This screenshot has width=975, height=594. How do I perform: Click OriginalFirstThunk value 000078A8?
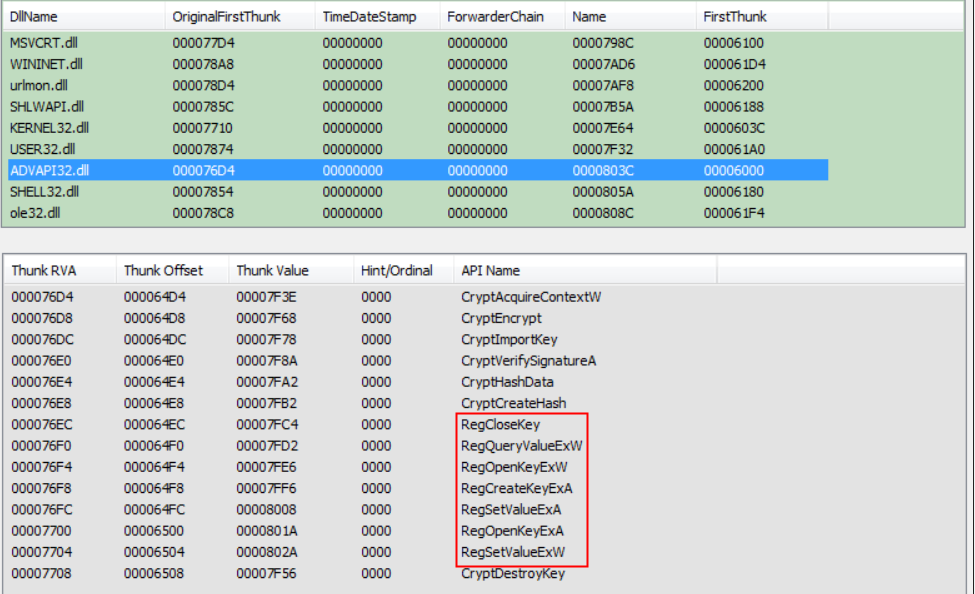click(x=203, y=64)
